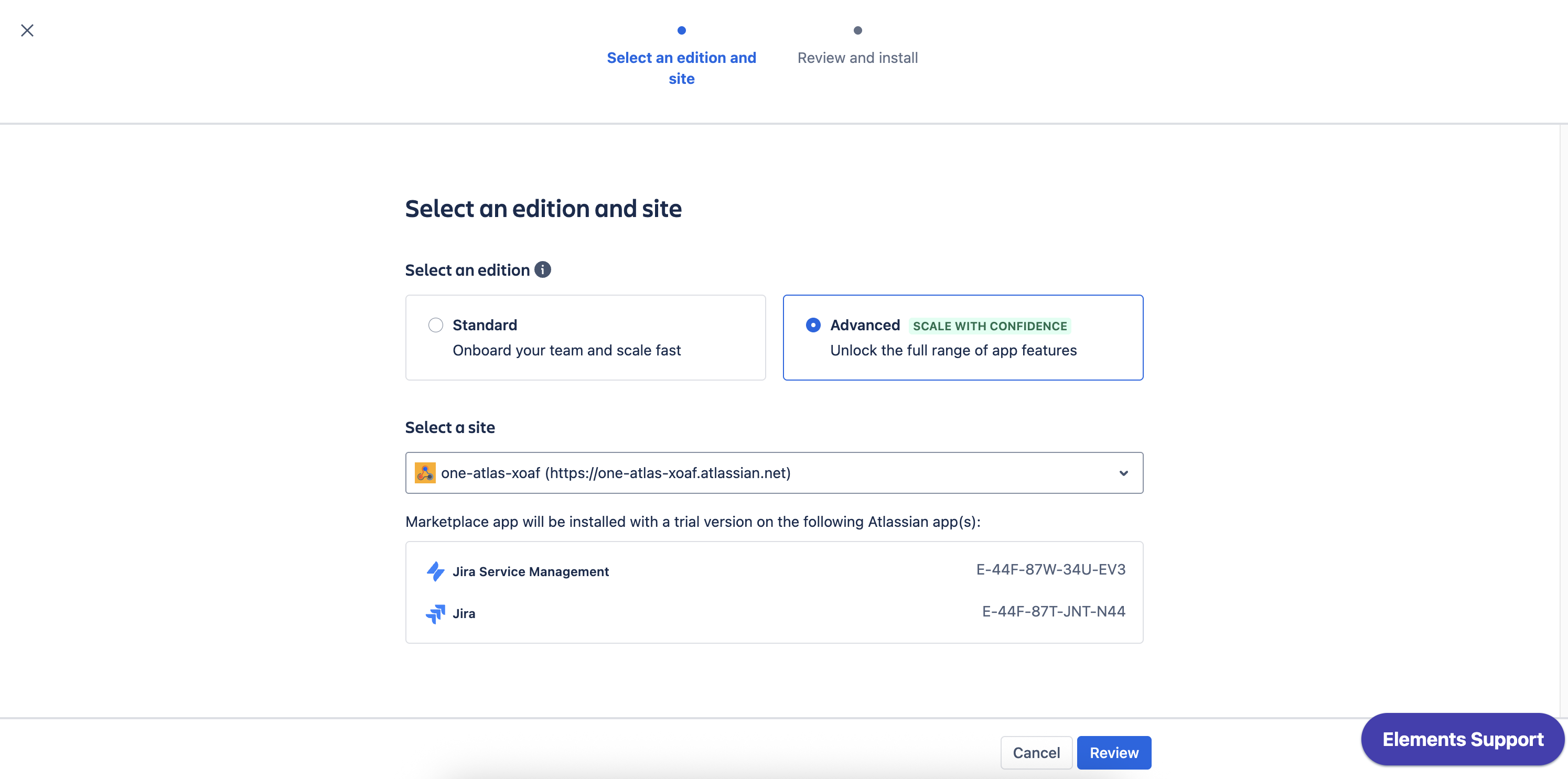The height and width of the screenshot is (779, 1568).
Task: Select the Advanced edition radio button
Action: tap(813, 325)
